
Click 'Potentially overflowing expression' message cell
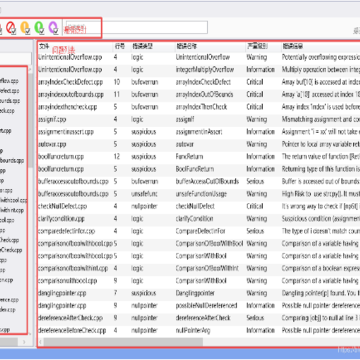(x=321, y=57)
